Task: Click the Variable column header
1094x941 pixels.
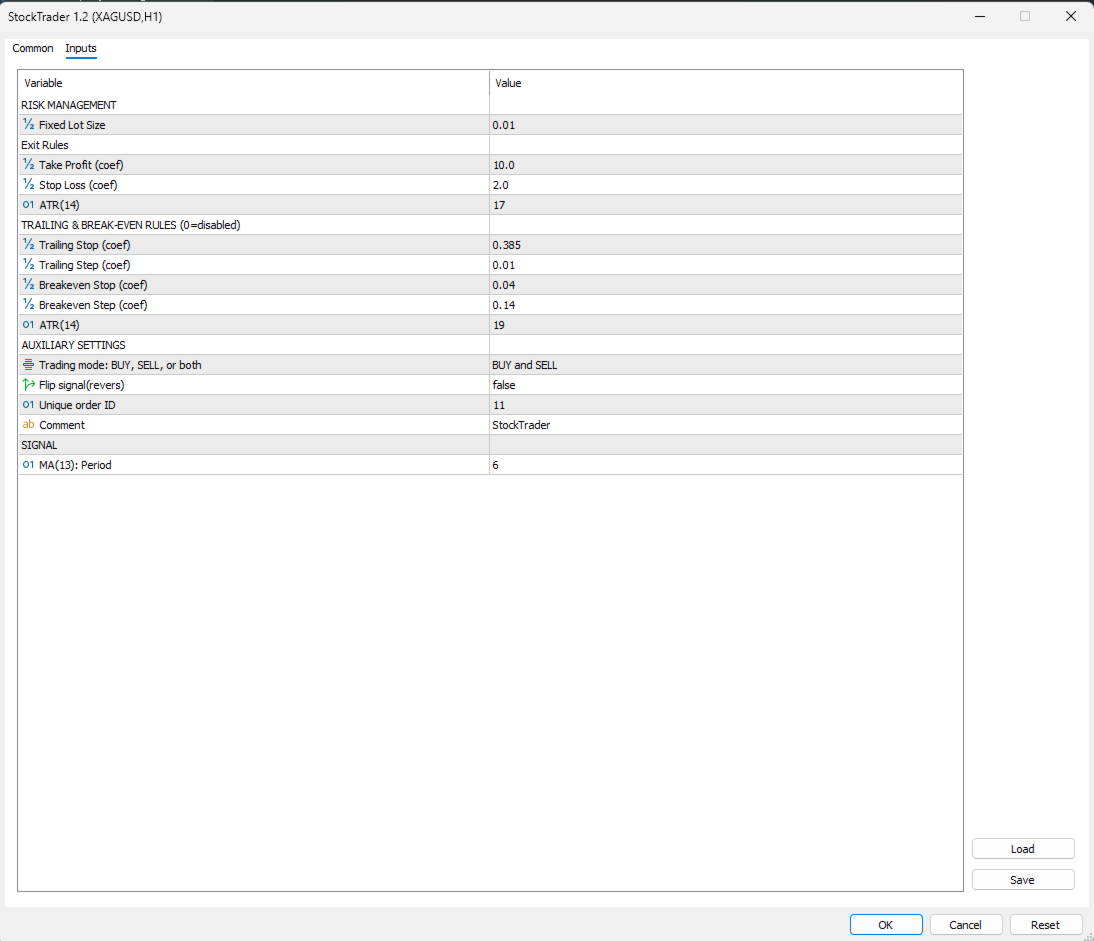Action: point(254,83)
